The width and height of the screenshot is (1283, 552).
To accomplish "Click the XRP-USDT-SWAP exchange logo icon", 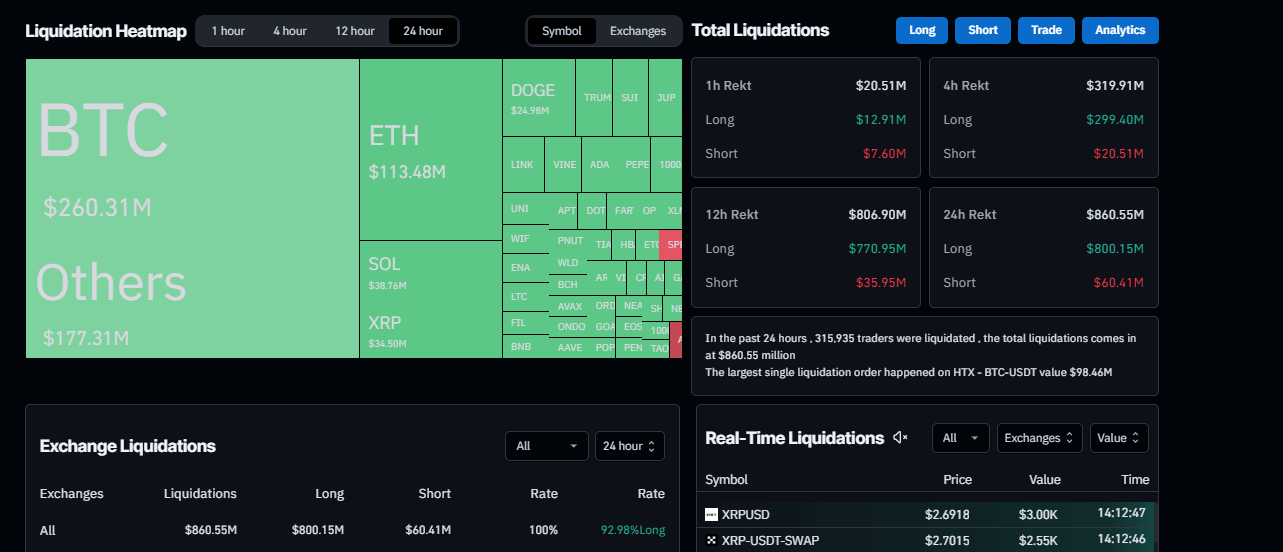I will pyautogui.click(x=711, y=541).
